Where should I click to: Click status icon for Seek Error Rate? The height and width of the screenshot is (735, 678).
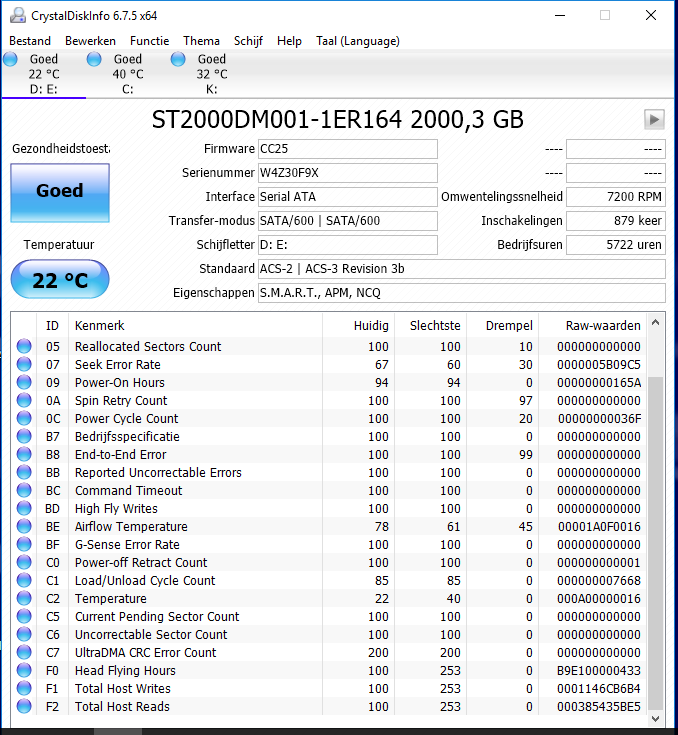tap(24, 364)
